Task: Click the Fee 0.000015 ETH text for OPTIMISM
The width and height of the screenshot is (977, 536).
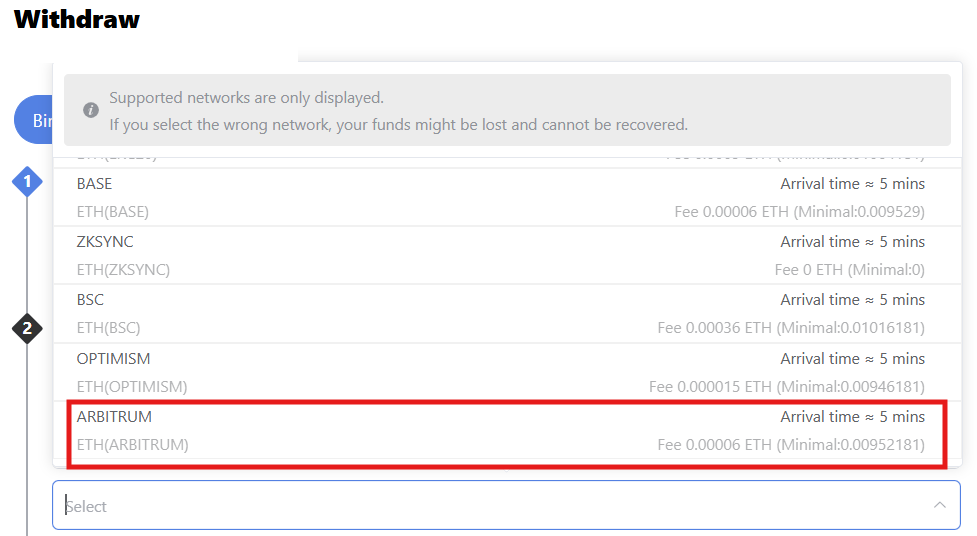Action: pyautogui.click(x=786, y=387)
